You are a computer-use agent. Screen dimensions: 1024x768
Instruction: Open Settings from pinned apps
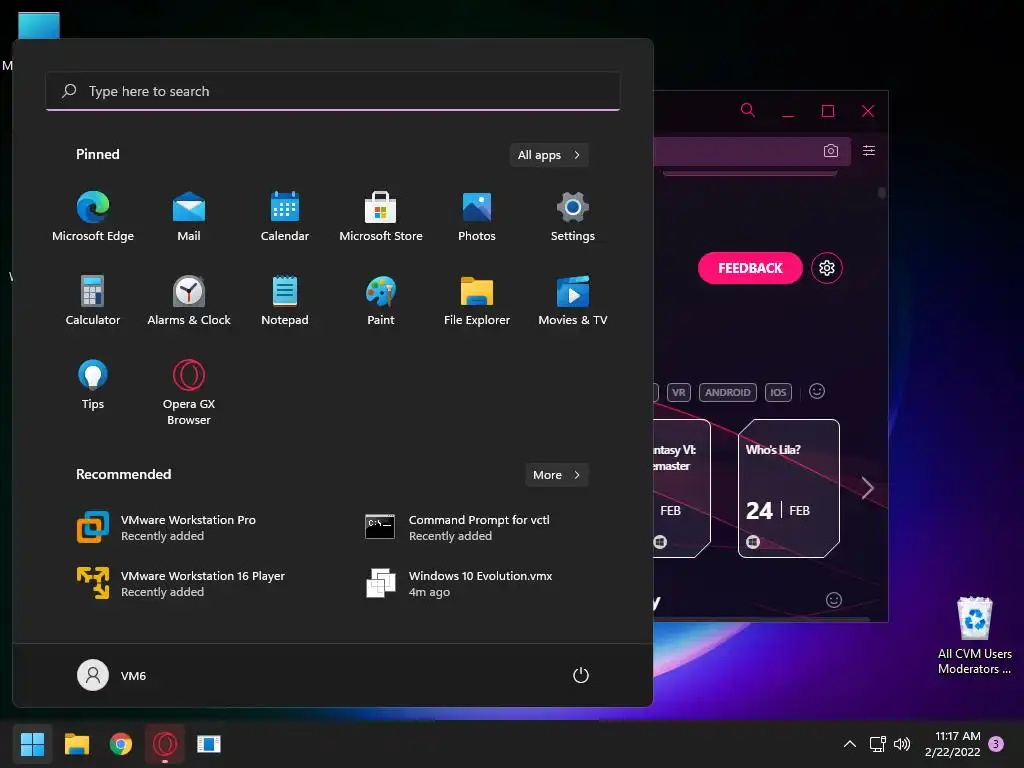click(x=573, y=217)
